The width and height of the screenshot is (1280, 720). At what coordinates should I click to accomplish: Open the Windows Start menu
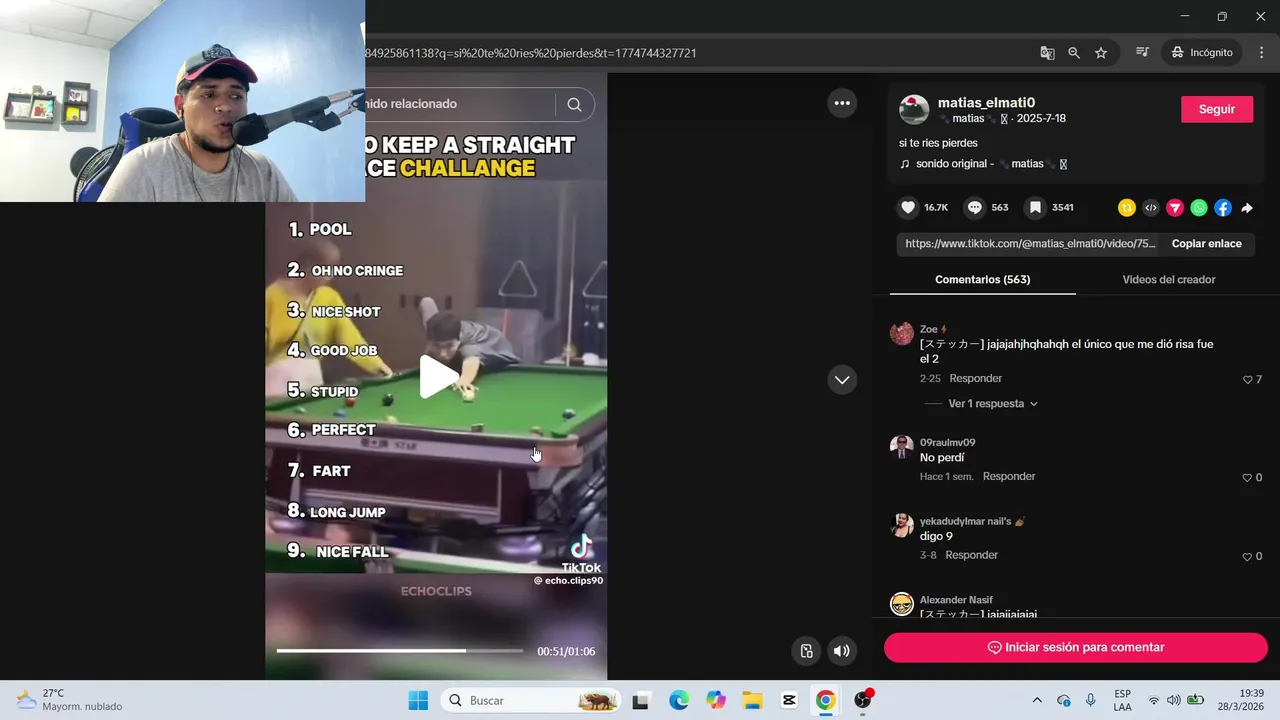coord(418,701)
